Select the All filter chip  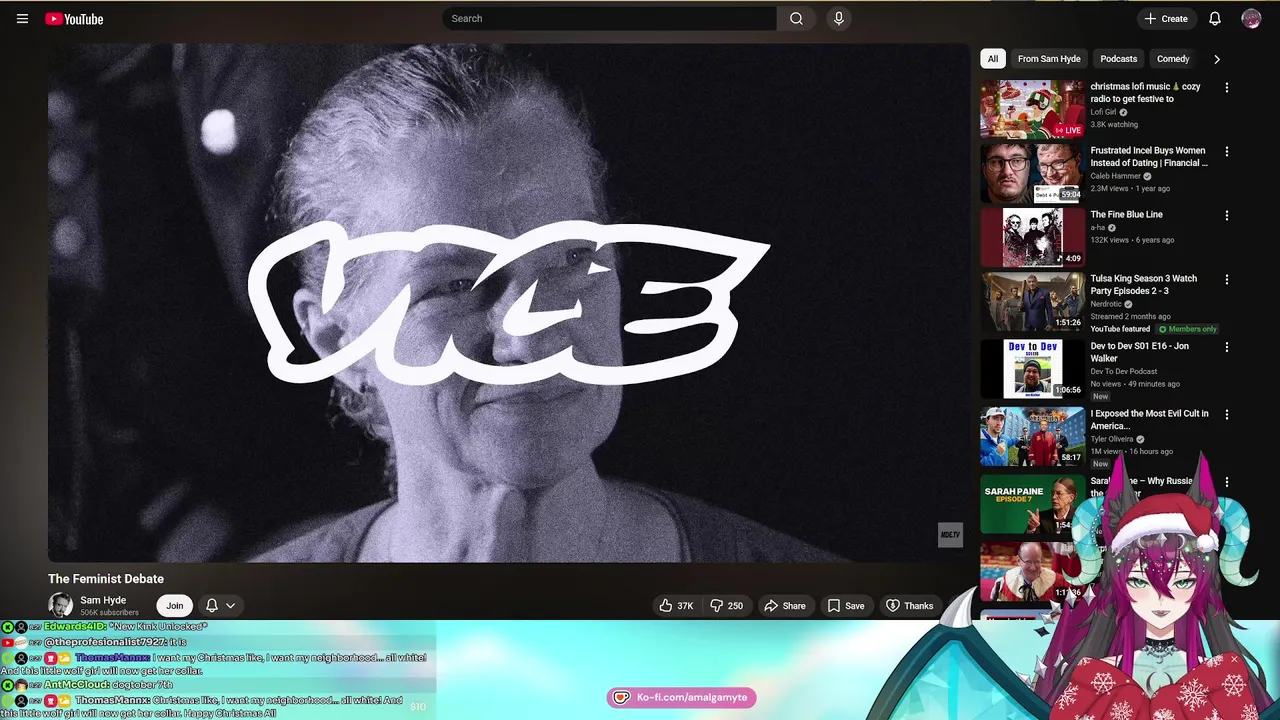point(992,59)
